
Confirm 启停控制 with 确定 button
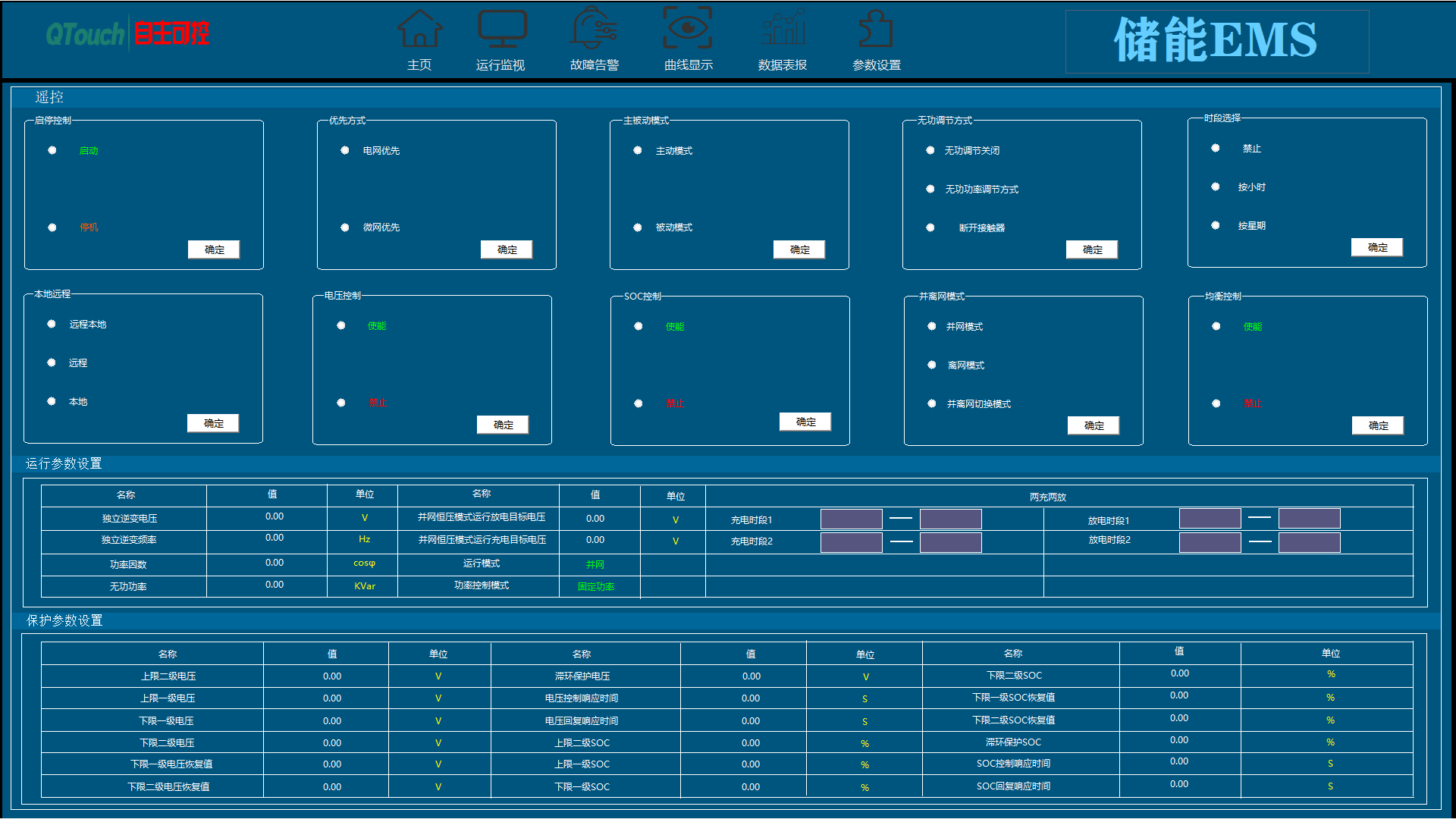(x=214, y=249)
